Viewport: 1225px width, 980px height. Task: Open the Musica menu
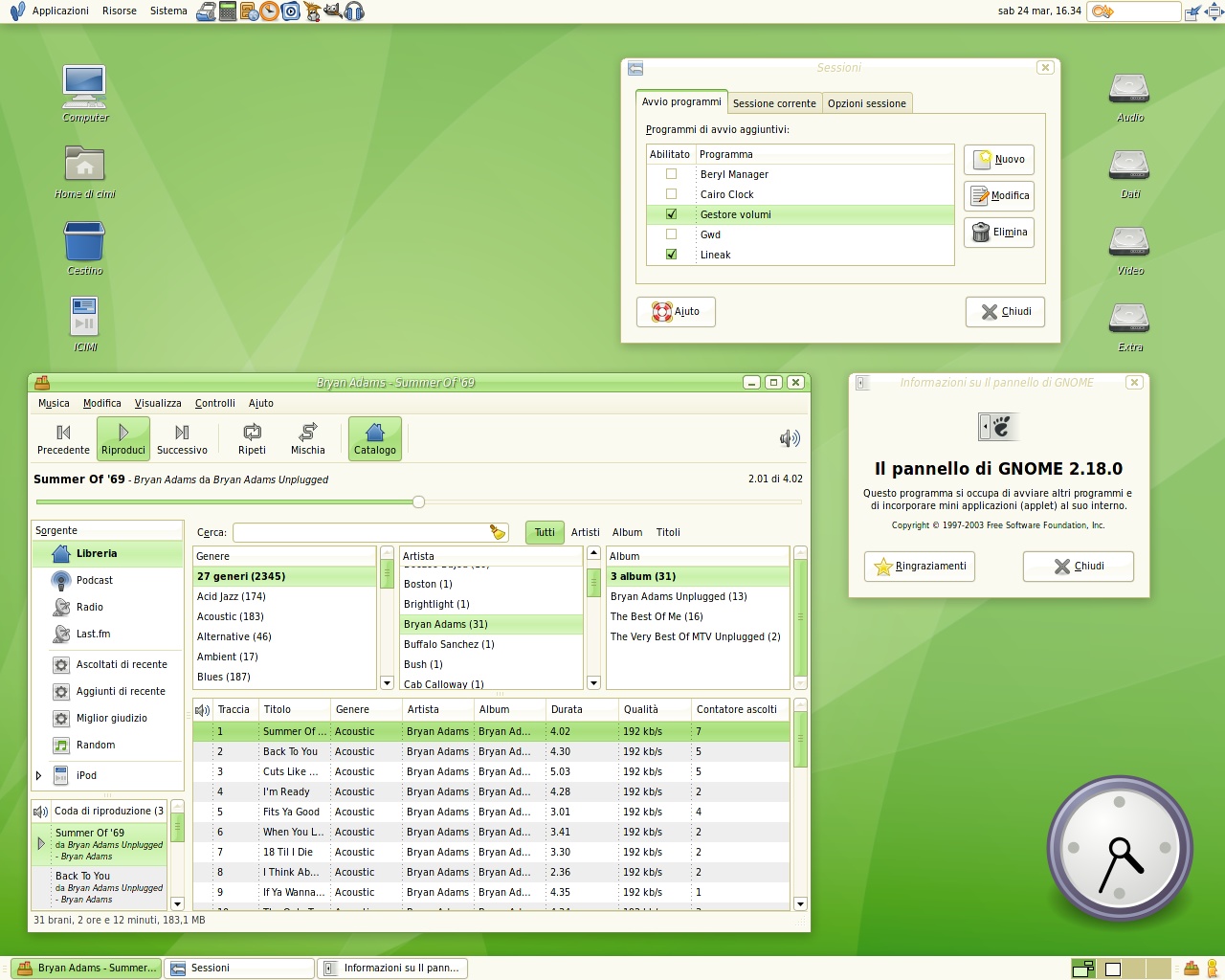click(54, 403)
